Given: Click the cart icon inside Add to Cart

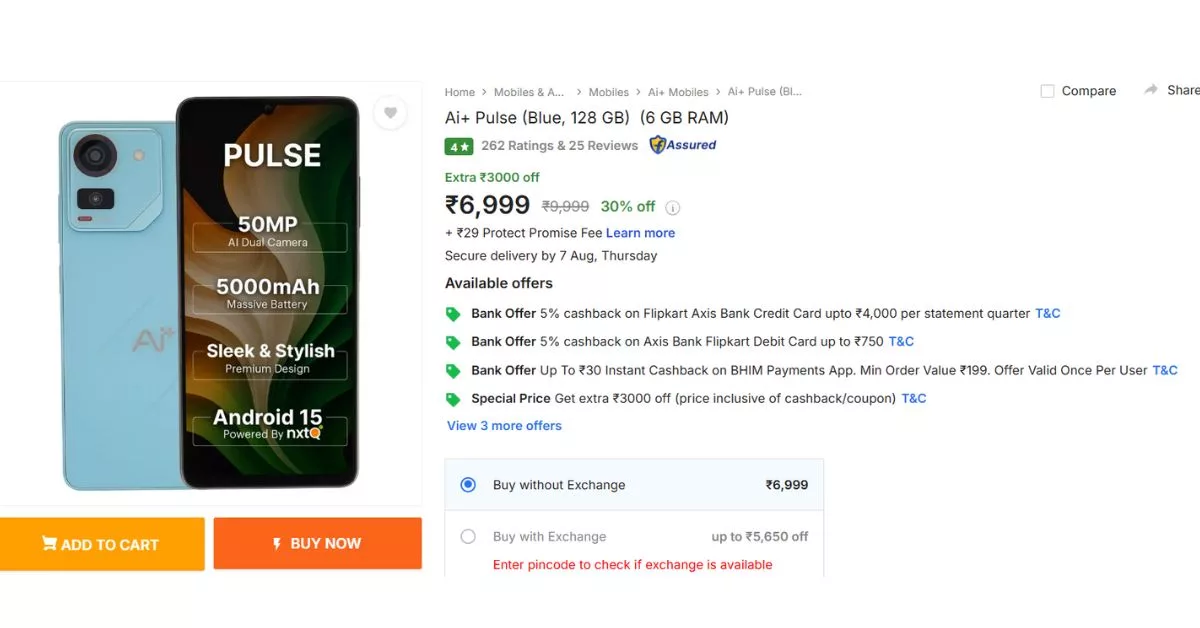Looking at the screenshot, I should (49, 543).
